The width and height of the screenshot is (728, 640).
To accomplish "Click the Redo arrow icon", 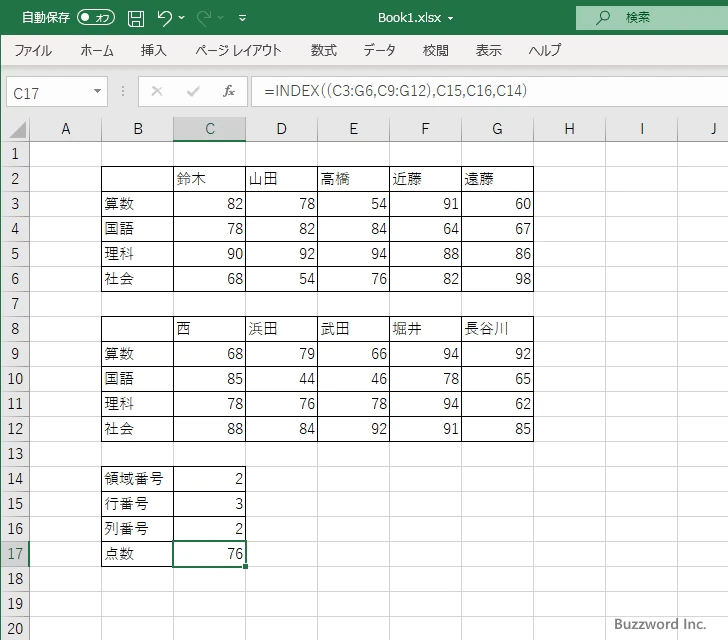I will coord(203,18).
